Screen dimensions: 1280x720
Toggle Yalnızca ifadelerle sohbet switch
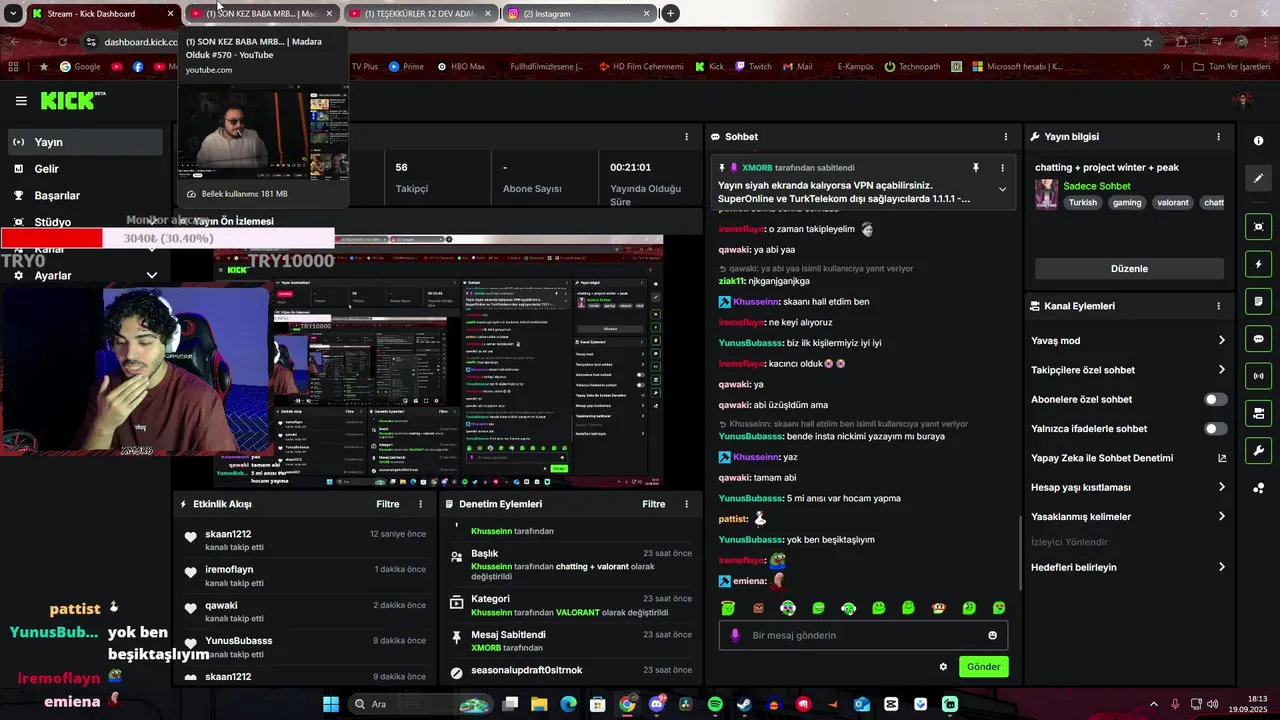point(1215,429)
